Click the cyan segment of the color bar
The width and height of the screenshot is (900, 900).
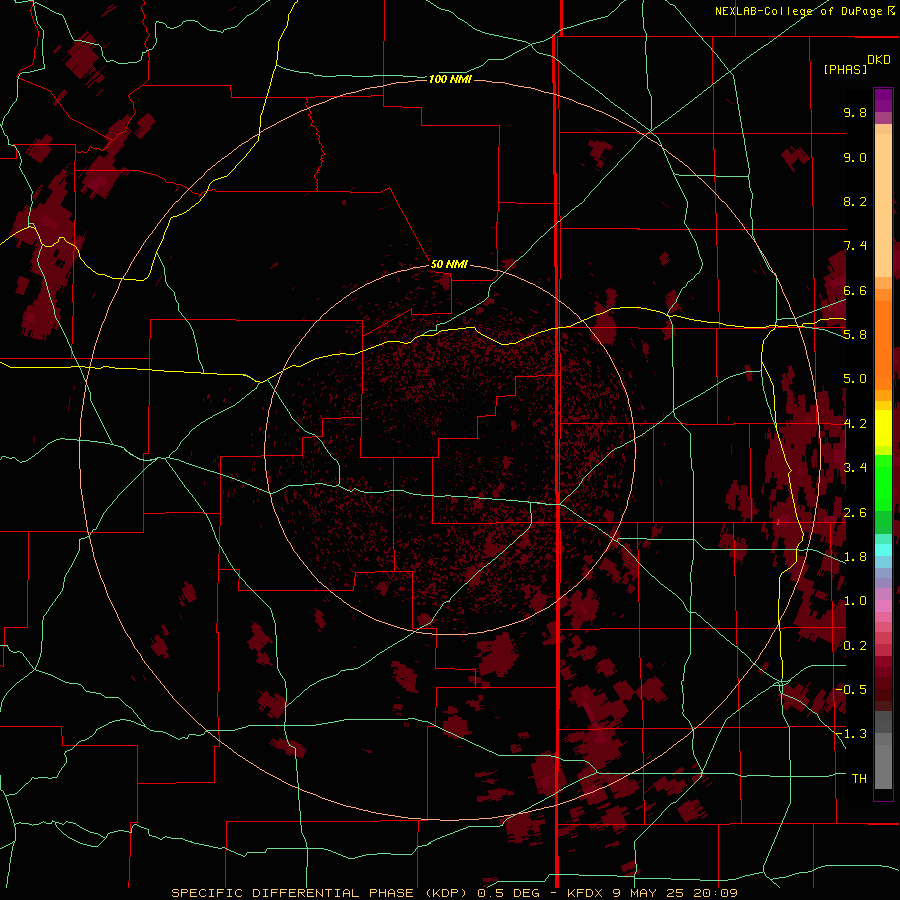click(x=883, y=550)
